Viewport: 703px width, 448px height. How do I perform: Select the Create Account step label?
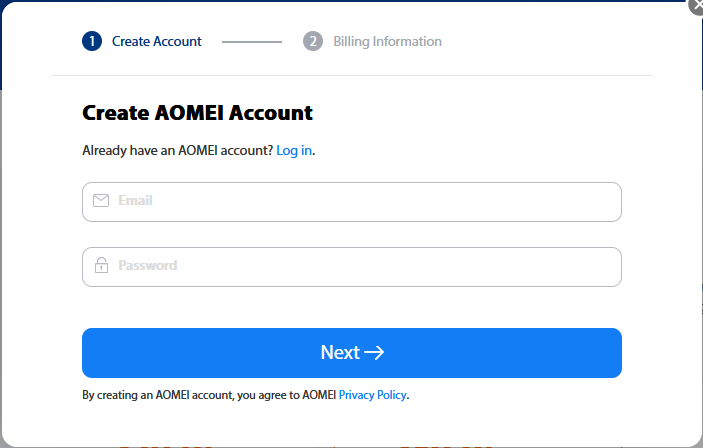[x=156, y=42]
